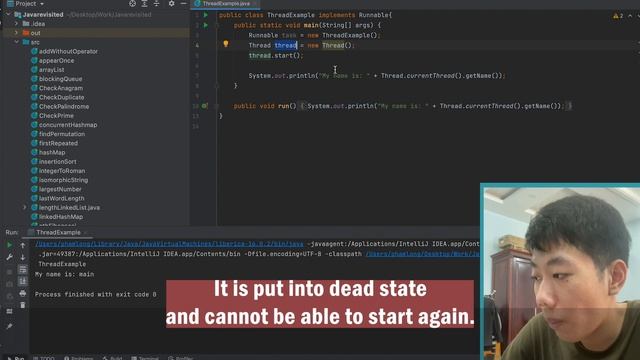Hide the Project tool window
This screenshot has height=360, width=640.
pos(184,4)
